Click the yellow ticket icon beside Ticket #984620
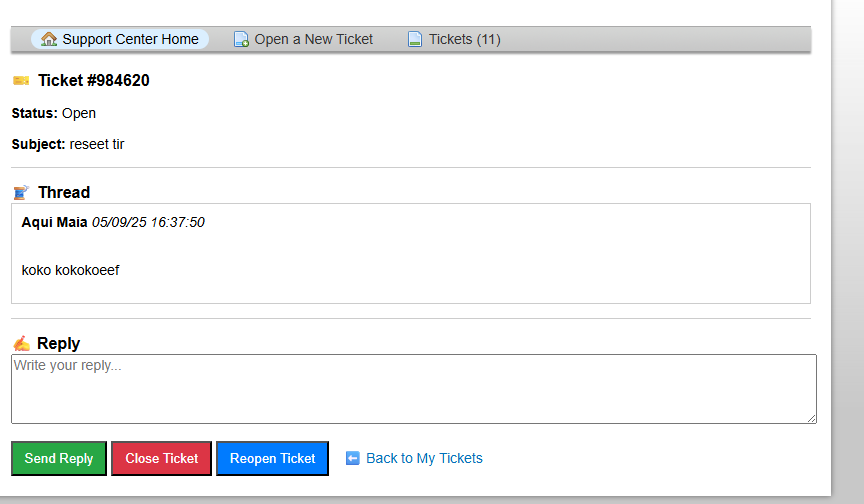Screen dimensions: 864x504 click(x=21, y=80)
